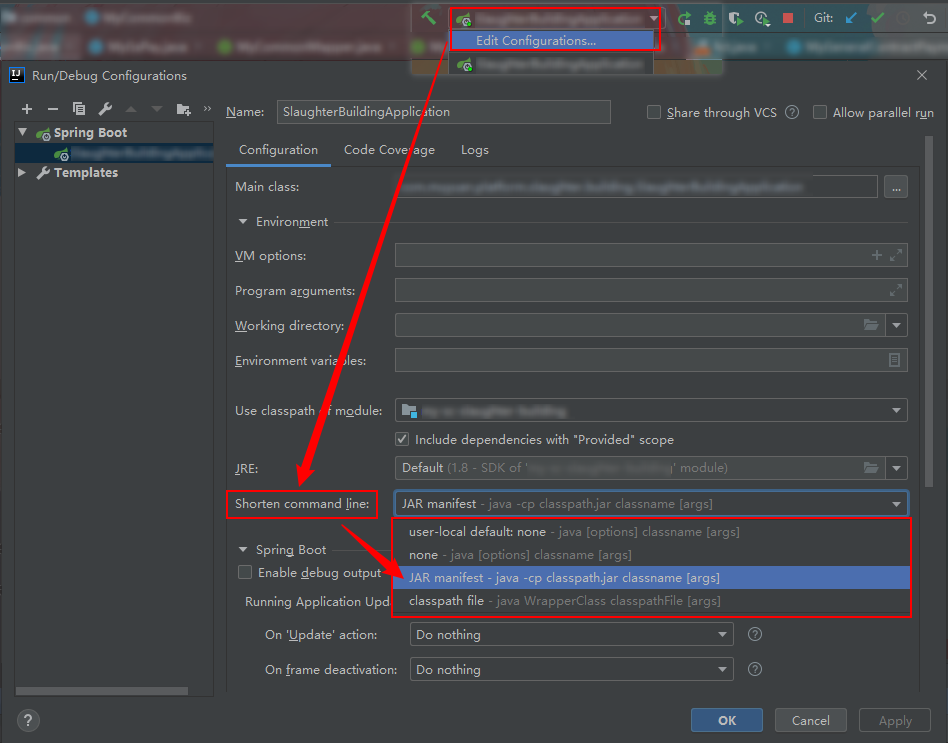Open Shorten command line combo box
Screen dimensions: 948x743
click(x=651, y=504)
